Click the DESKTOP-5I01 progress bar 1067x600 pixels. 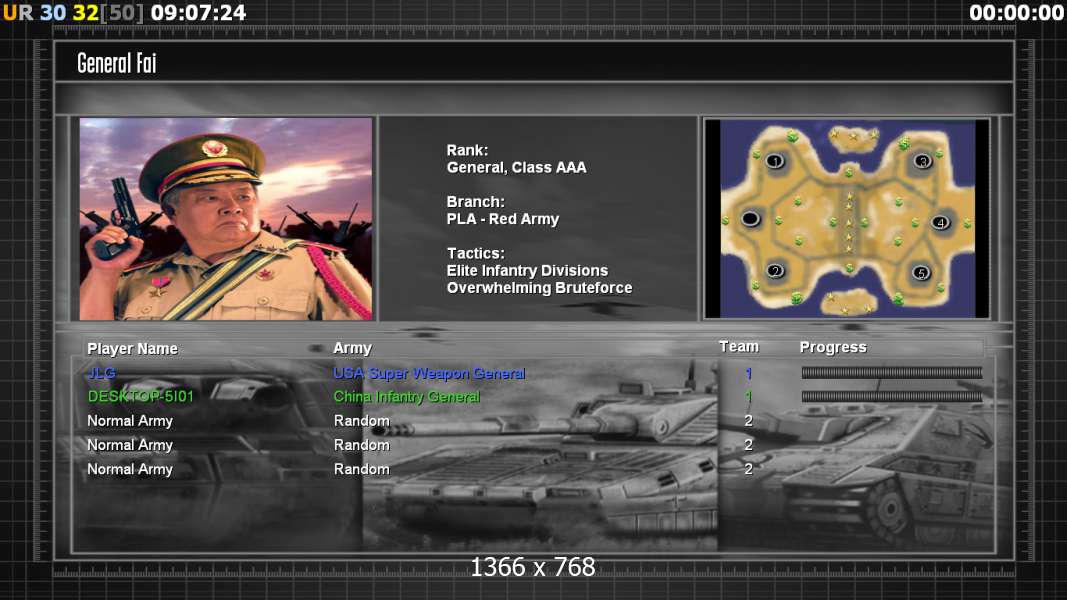[891, 396]
